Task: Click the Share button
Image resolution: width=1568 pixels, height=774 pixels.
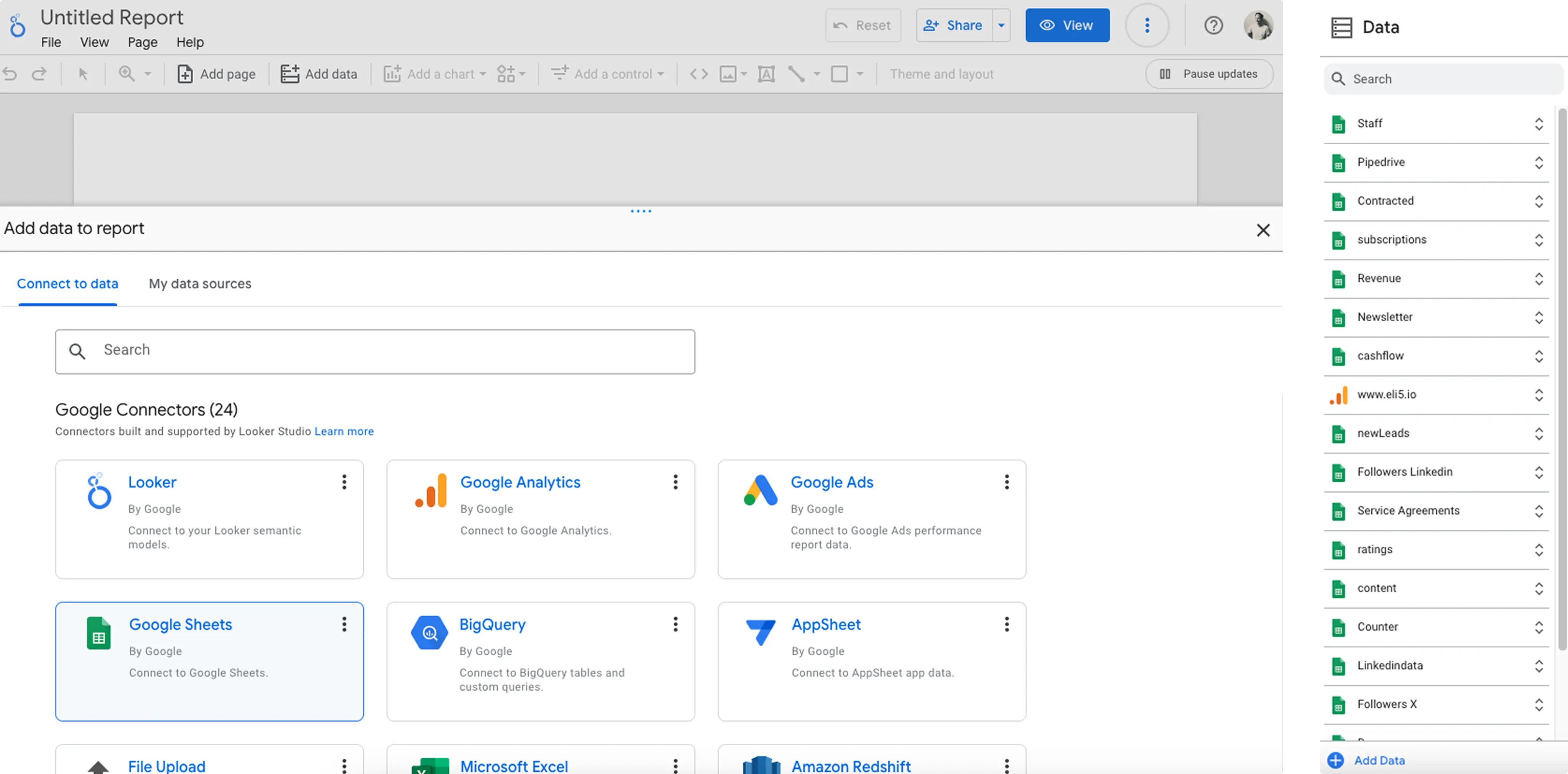Action: point(954,26)
